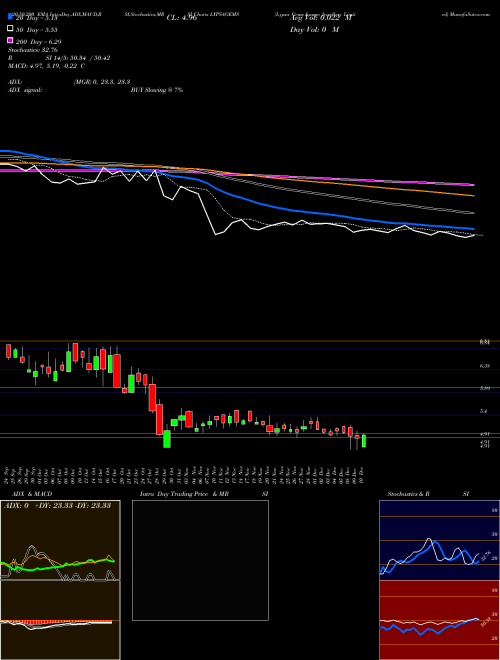This screenshot has width=500, height=660.
Task: Click the 'CL: 4.96' closing price label
Action: [x=182, y=18]
